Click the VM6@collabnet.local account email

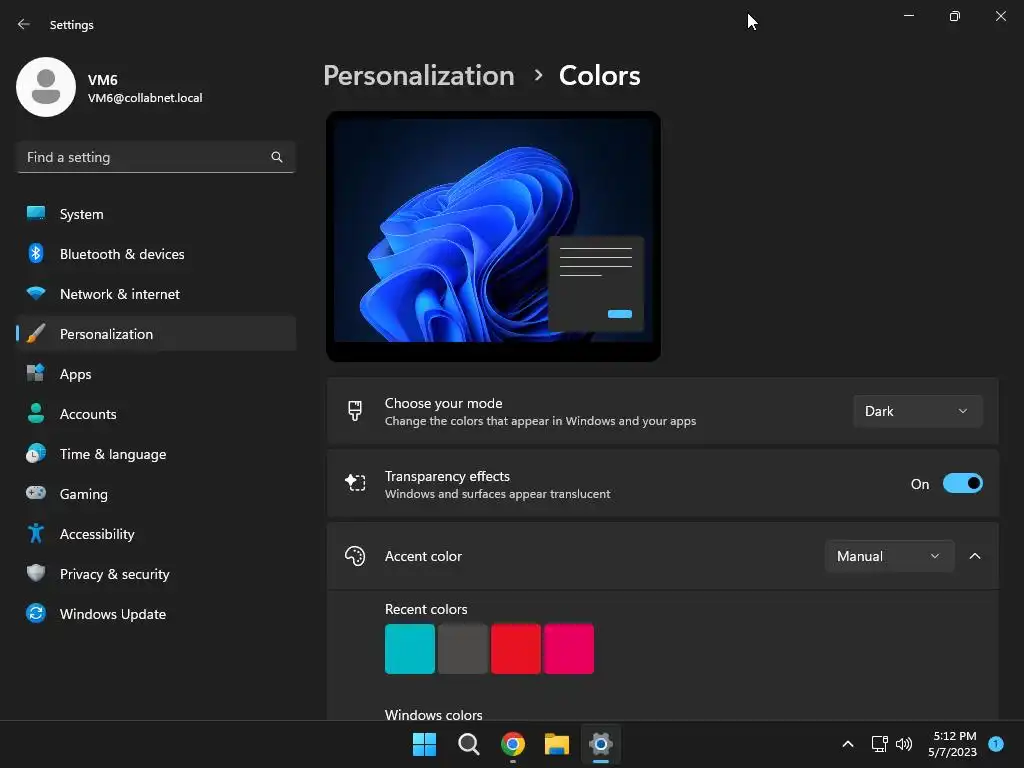[x=145, y=98]
